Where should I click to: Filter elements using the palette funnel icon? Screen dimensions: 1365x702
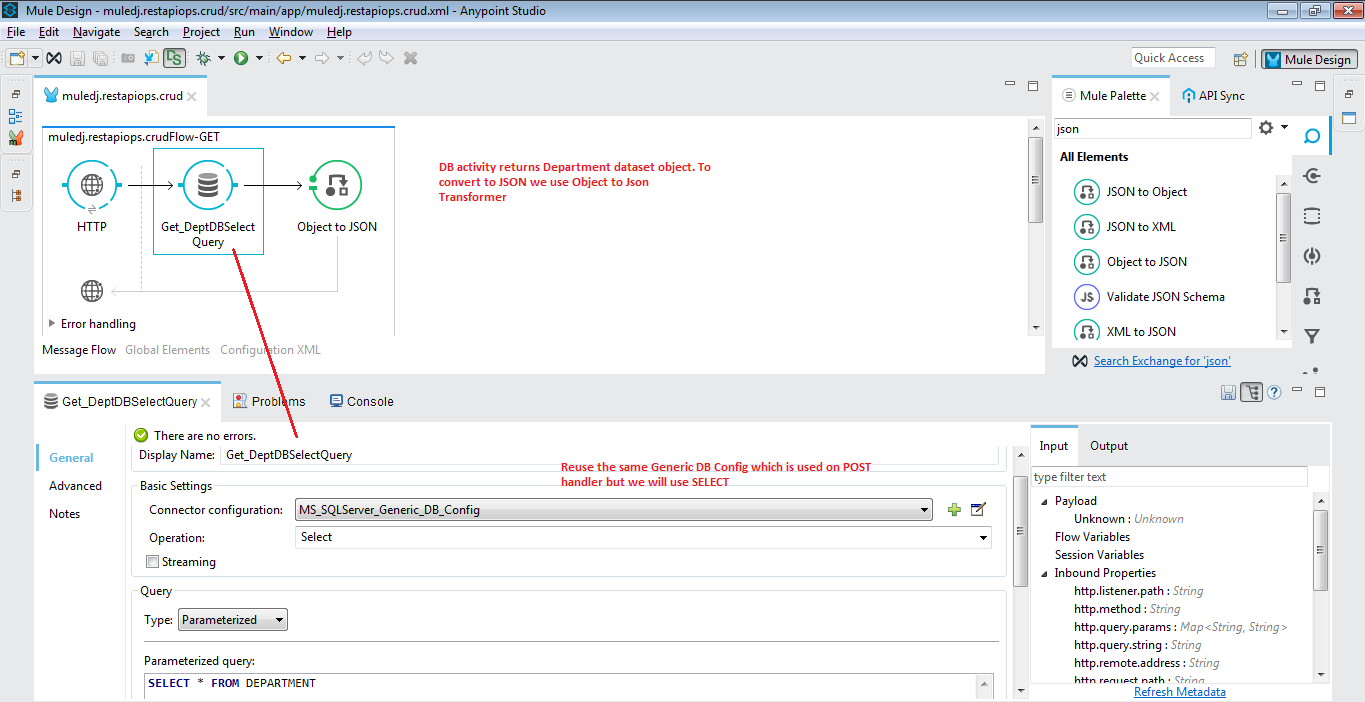tap(1311, 336)
